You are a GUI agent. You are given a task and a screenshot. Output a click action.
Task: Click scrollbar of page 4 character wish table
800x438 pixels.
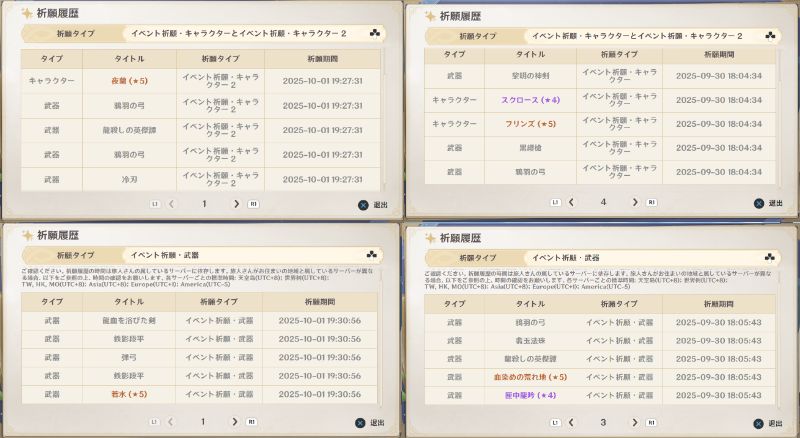pyautogui.click(x=778, y=115)
